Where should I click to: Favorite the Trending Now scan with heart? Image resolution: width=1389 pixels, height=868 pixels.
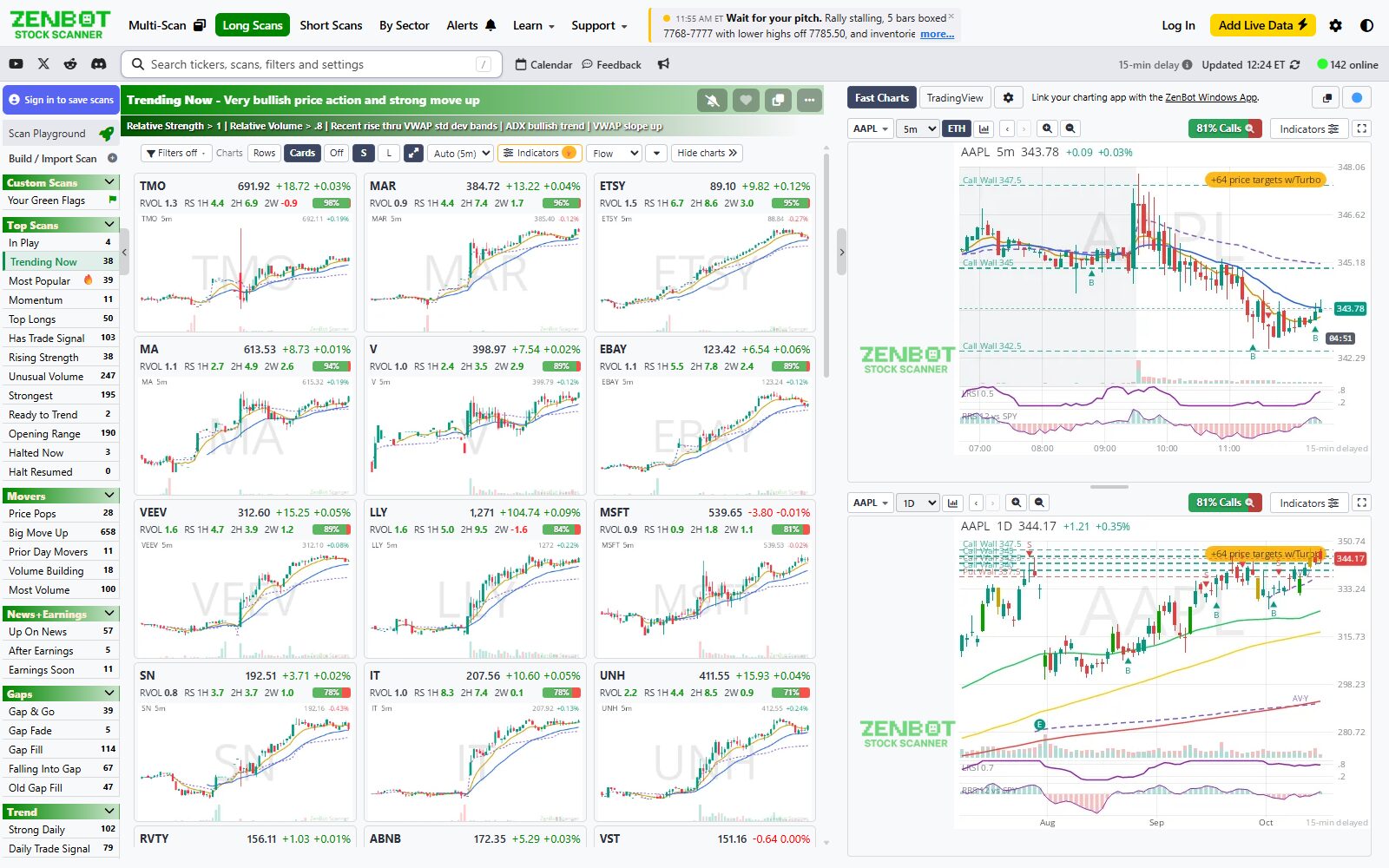tap(746, 101)
